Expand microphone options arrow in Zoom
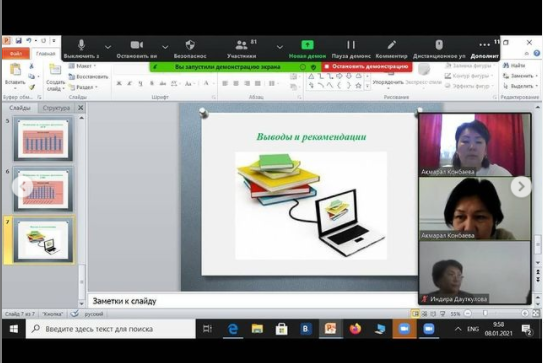This screenshot has height=363, width=544. point(108,47)
